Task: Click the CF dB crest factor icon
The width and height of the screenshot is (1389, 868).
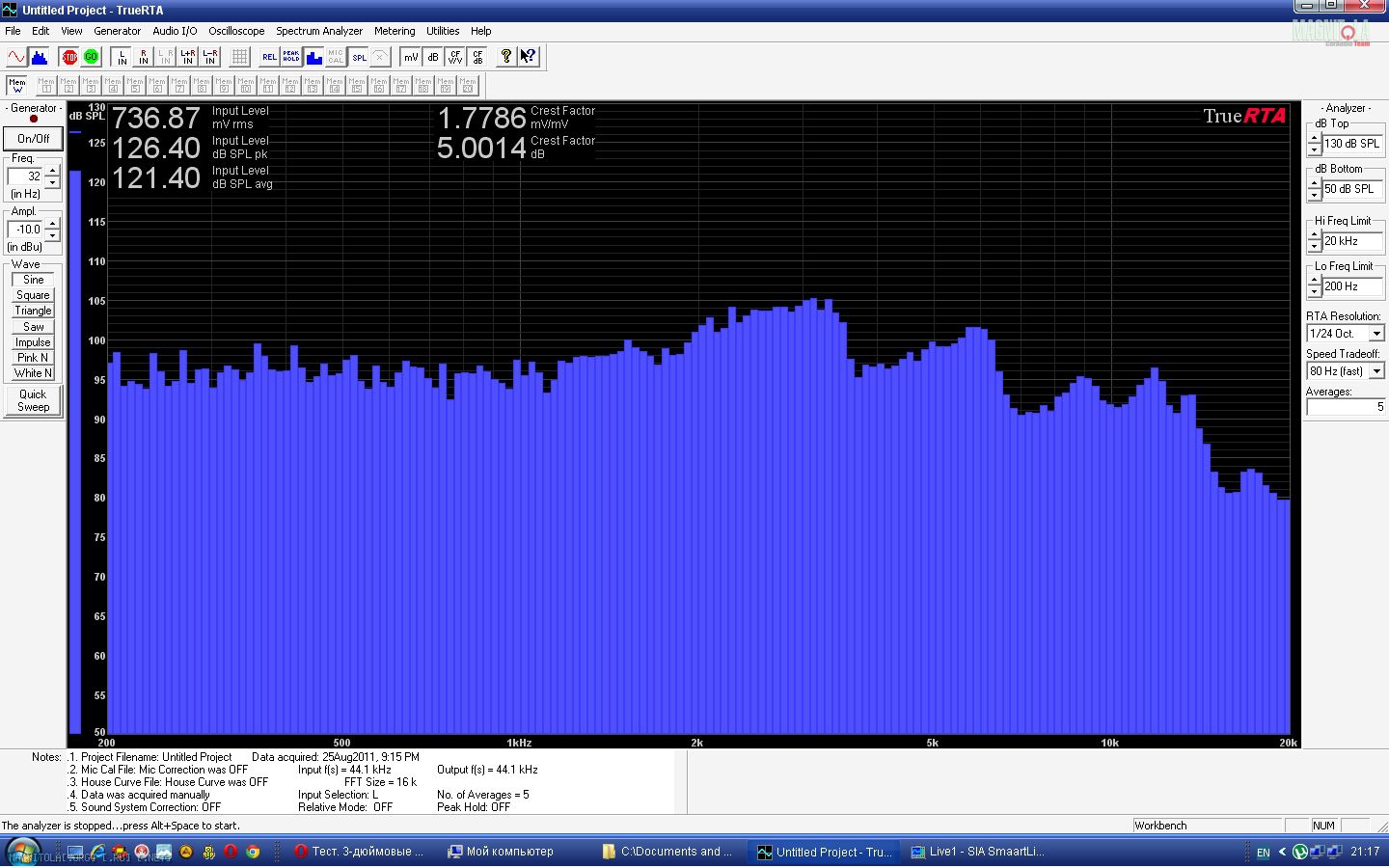Action: [x=477, y=58]
